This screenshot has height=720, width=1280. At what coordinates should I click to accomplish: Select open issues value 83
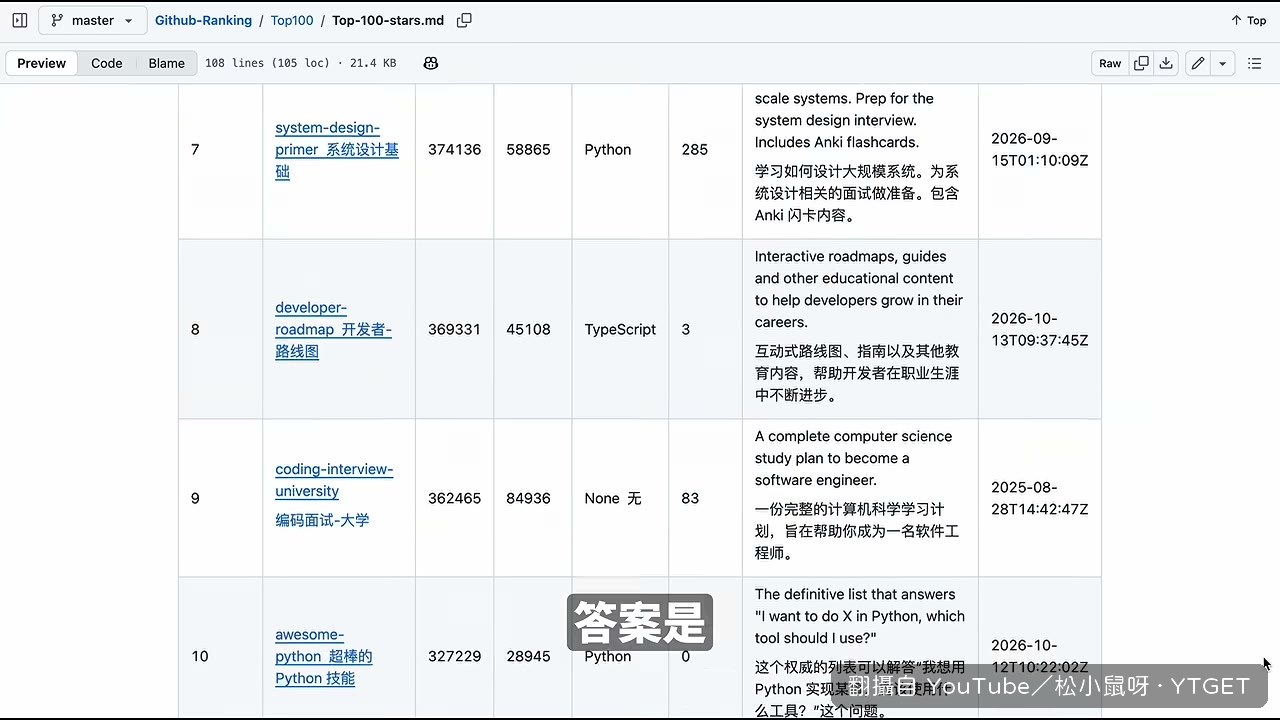coord(690,498)
